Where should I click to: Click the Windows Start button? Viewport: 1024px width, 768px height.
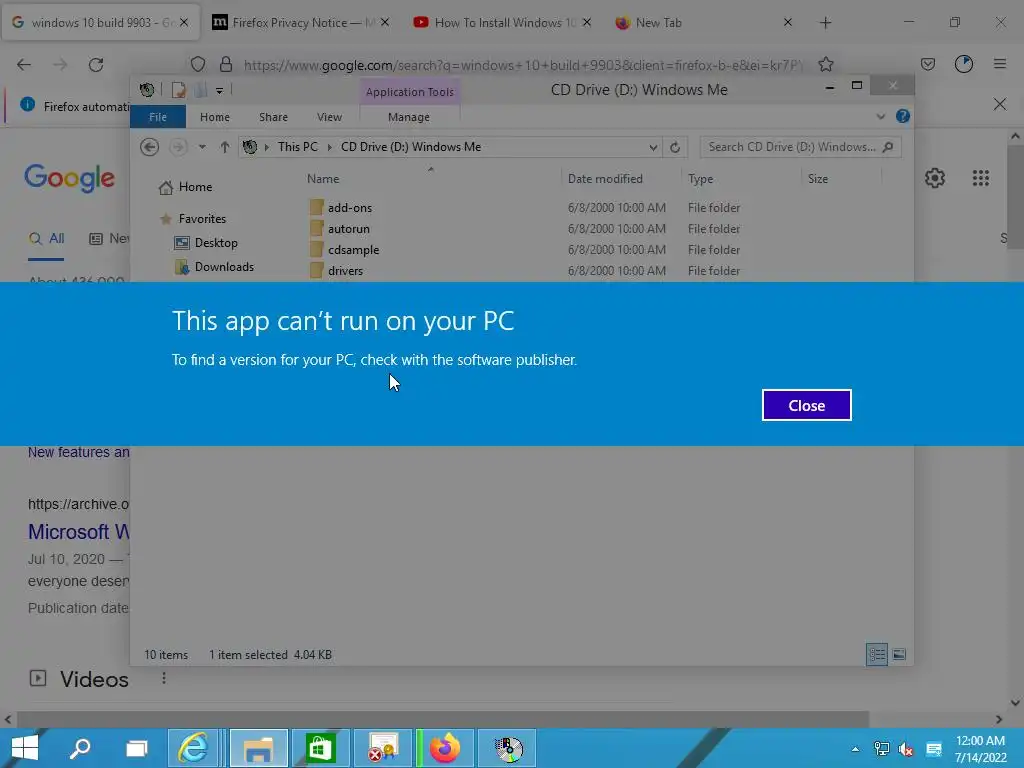pyautogui.click(x=25, y=748)
